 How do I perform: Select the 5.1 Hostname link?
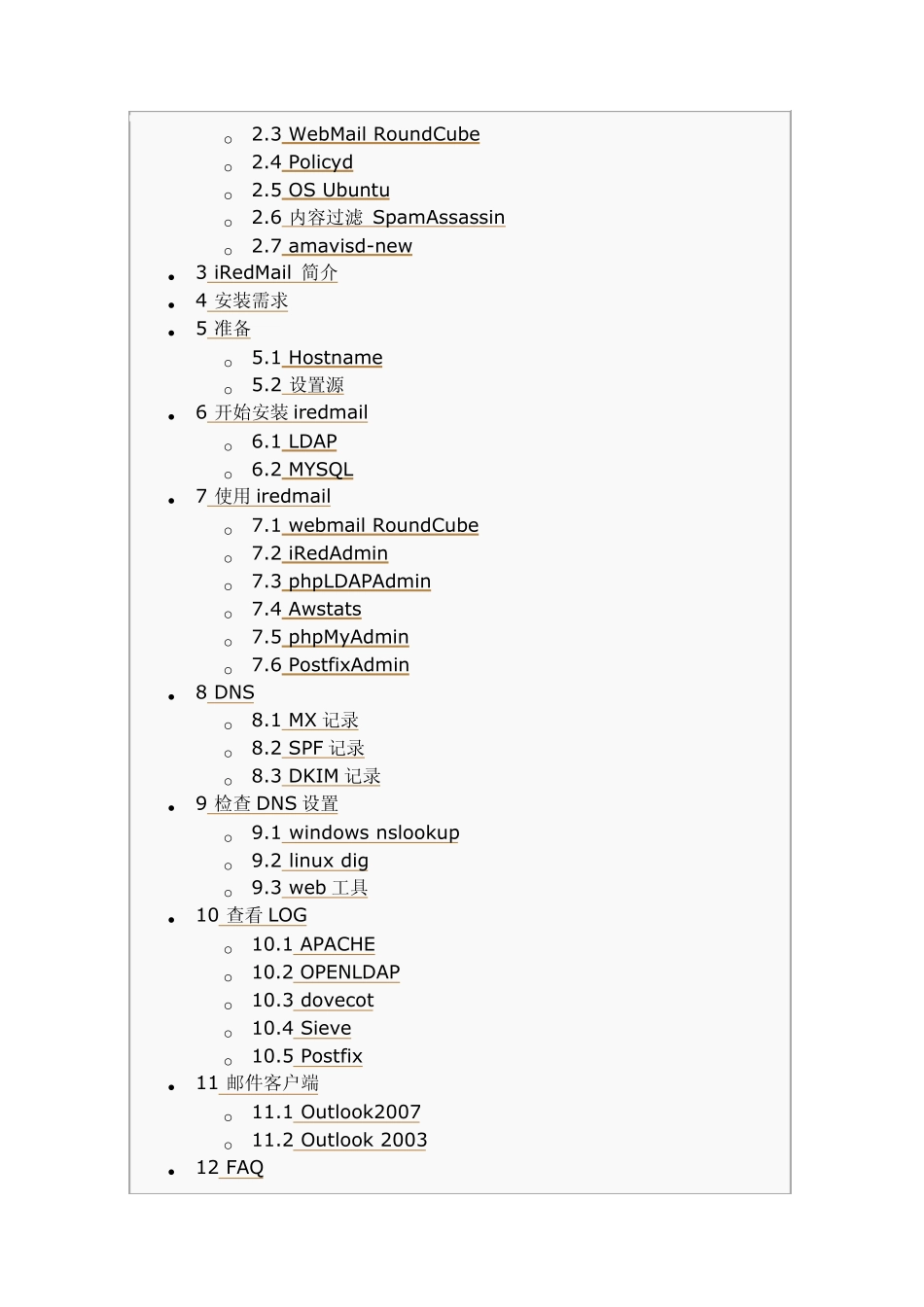click(317, 358)
